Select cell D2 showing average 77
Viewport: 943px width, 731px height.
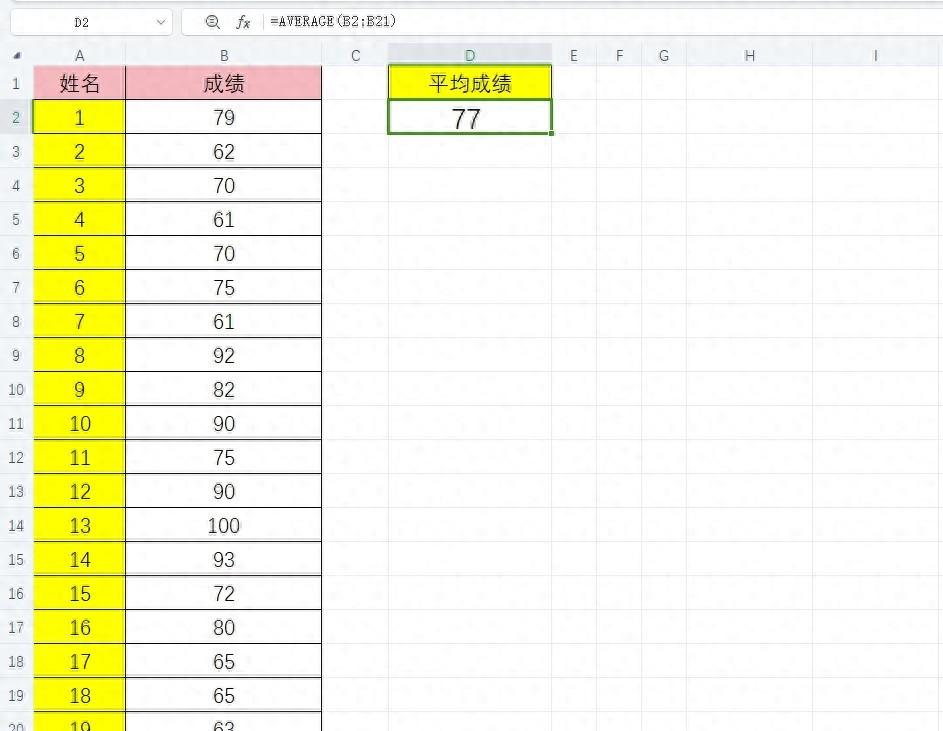pyautogui.click(x=470, y=117)
